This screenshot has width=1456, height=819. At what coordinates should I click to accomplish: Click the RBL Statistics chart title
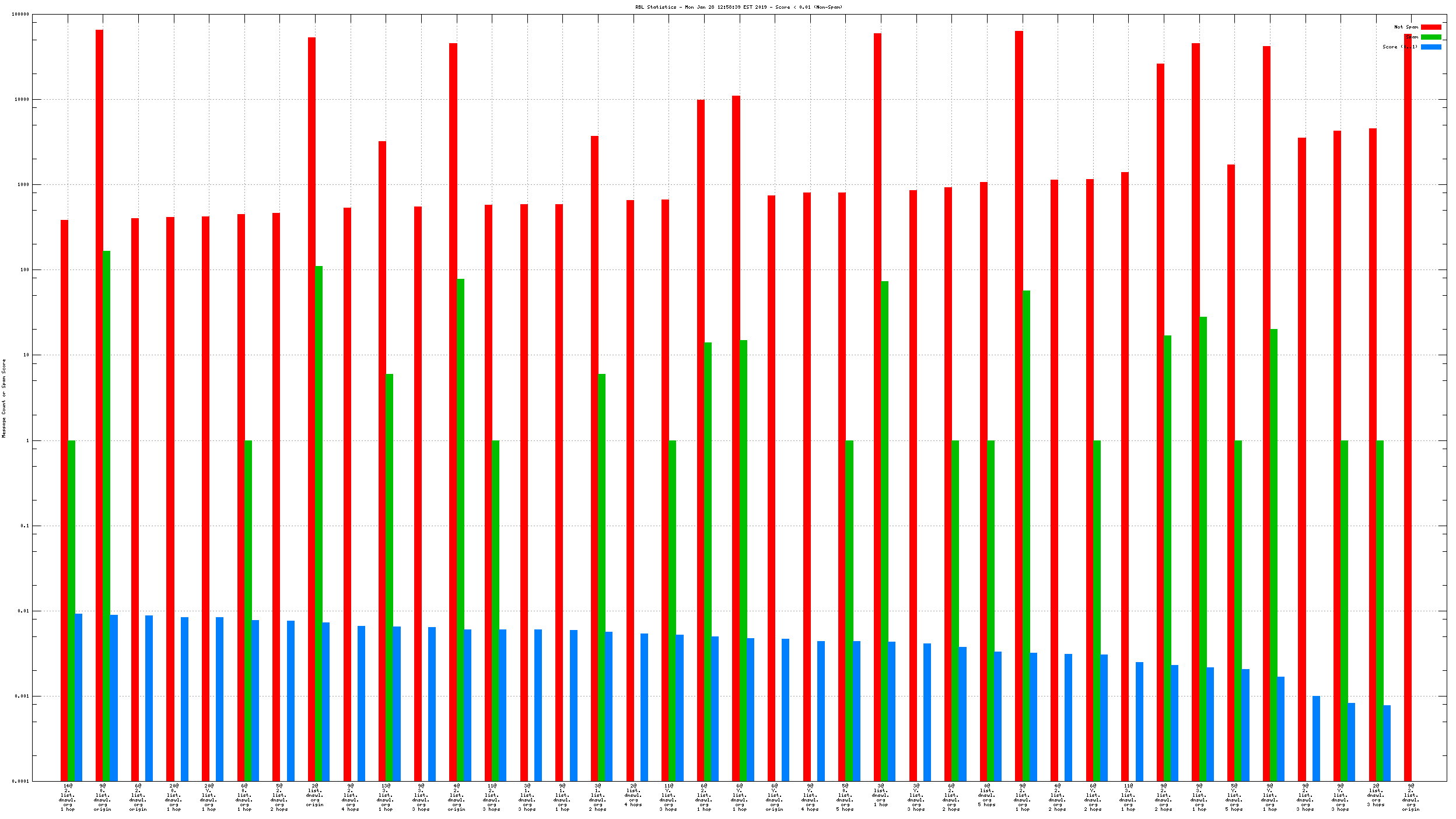tap(738, 7)
